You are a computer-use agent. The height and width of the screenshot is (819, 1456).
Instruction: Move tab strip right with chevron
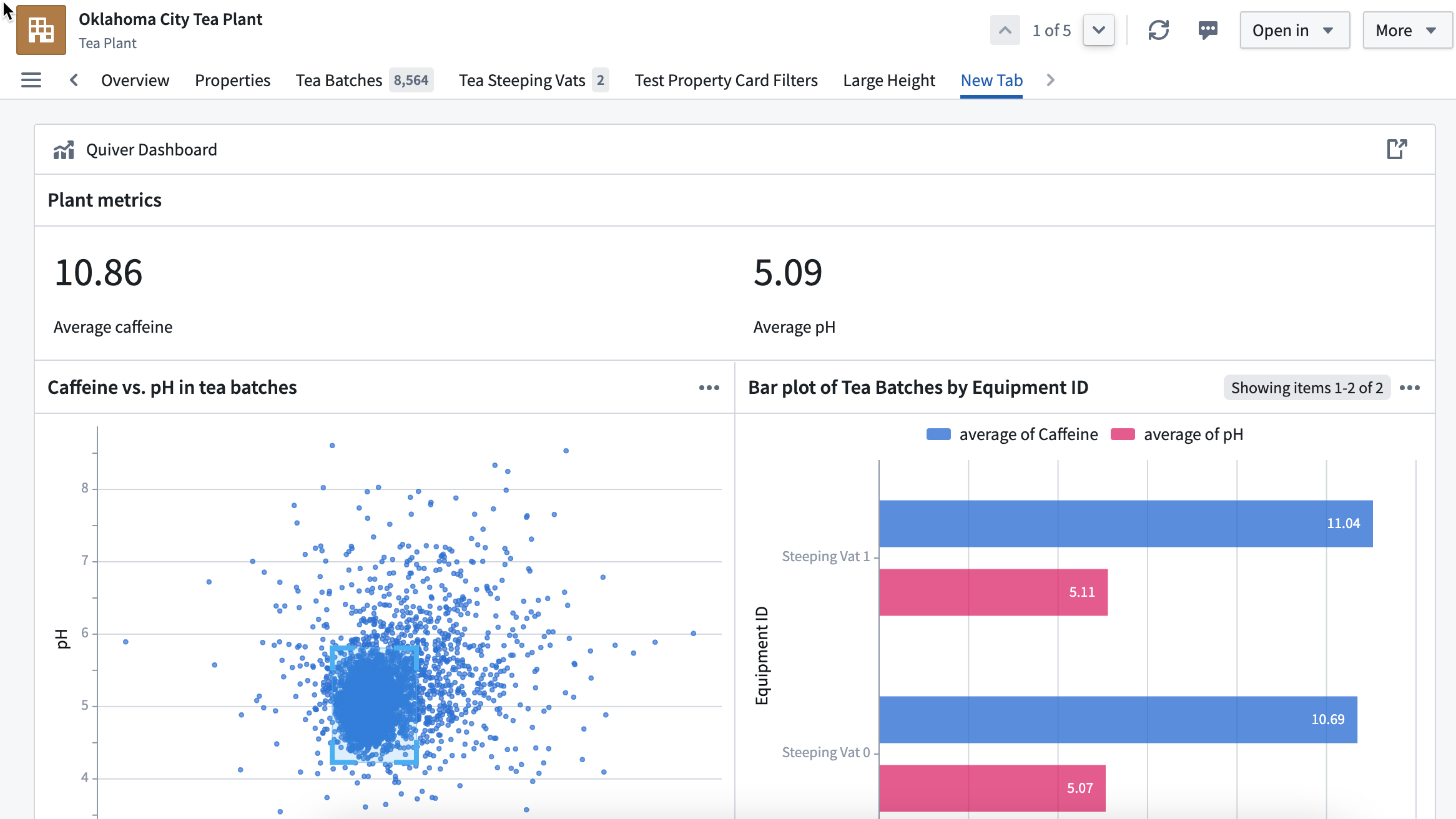click(1050, 80)
